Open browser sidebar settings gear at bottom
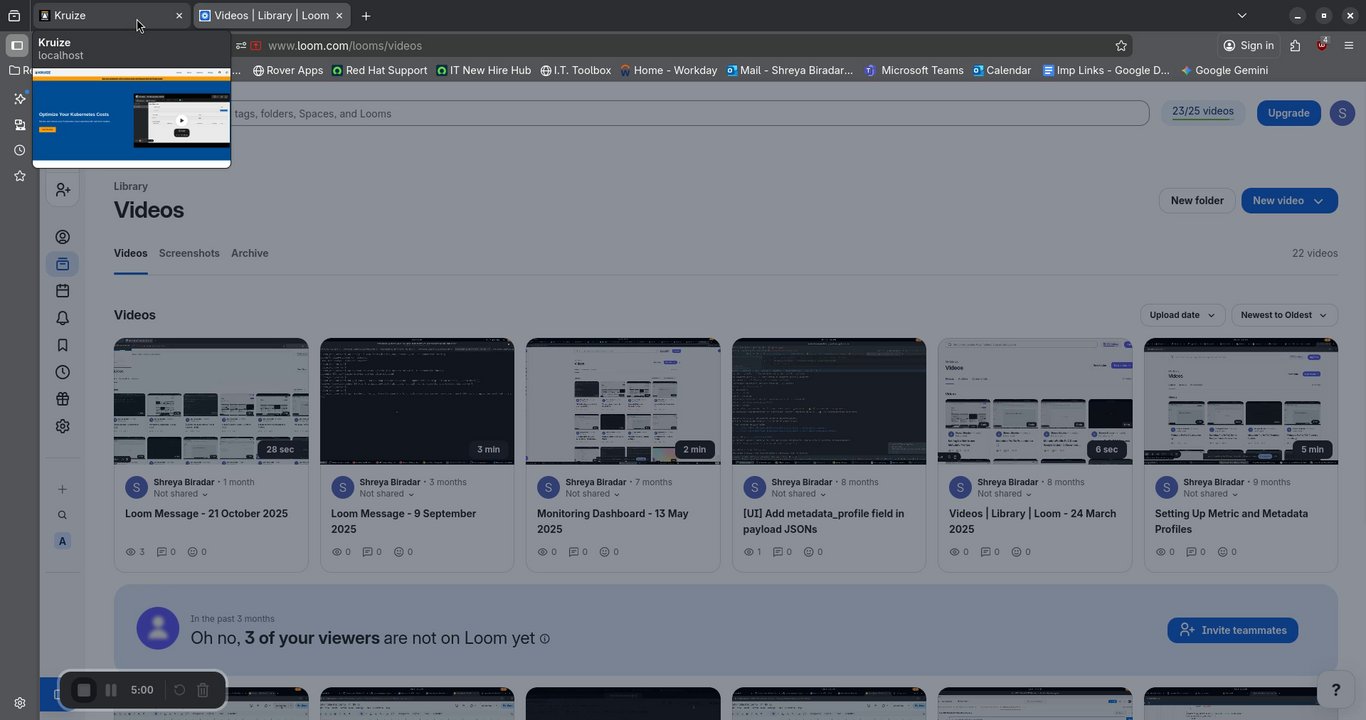1366x720 pixels. (19, 703)
